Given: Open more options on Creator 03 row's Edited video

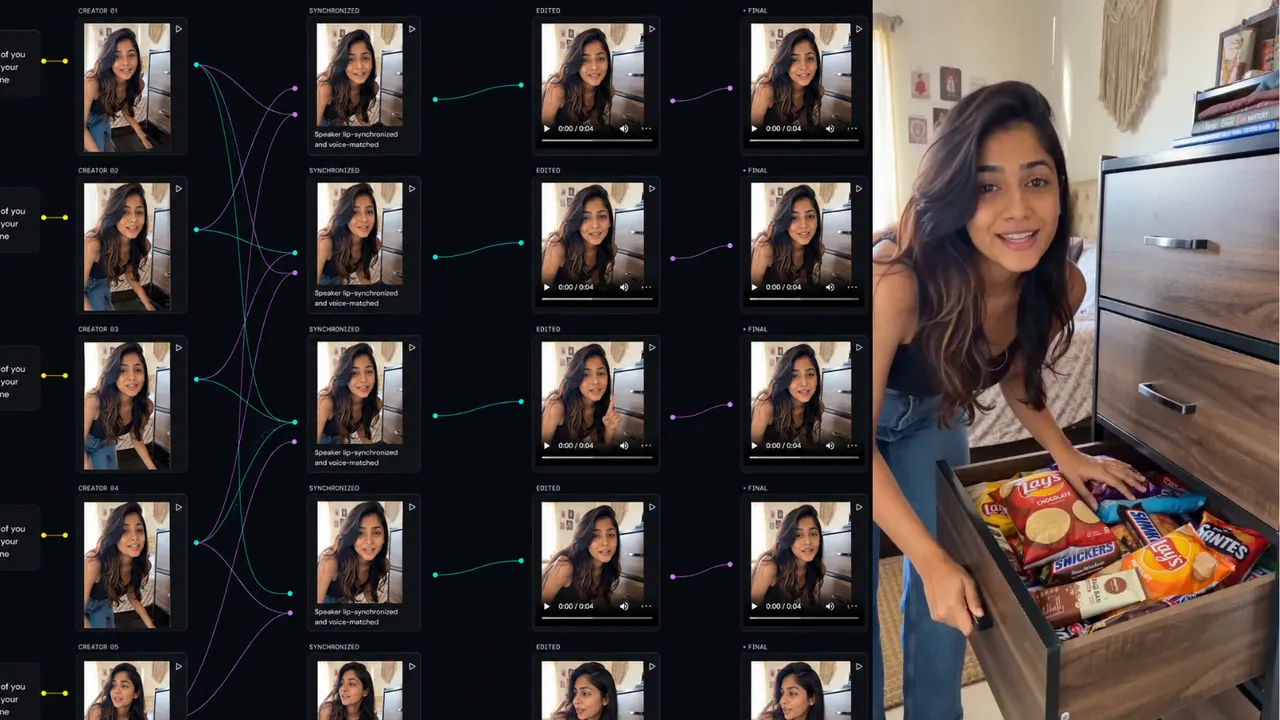Looking at the screenshot, I should pos(646,446).
